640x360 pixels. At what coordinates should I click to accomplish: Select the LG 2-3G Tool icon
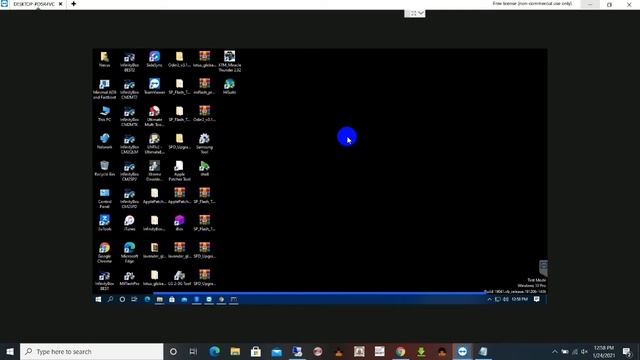179,278
